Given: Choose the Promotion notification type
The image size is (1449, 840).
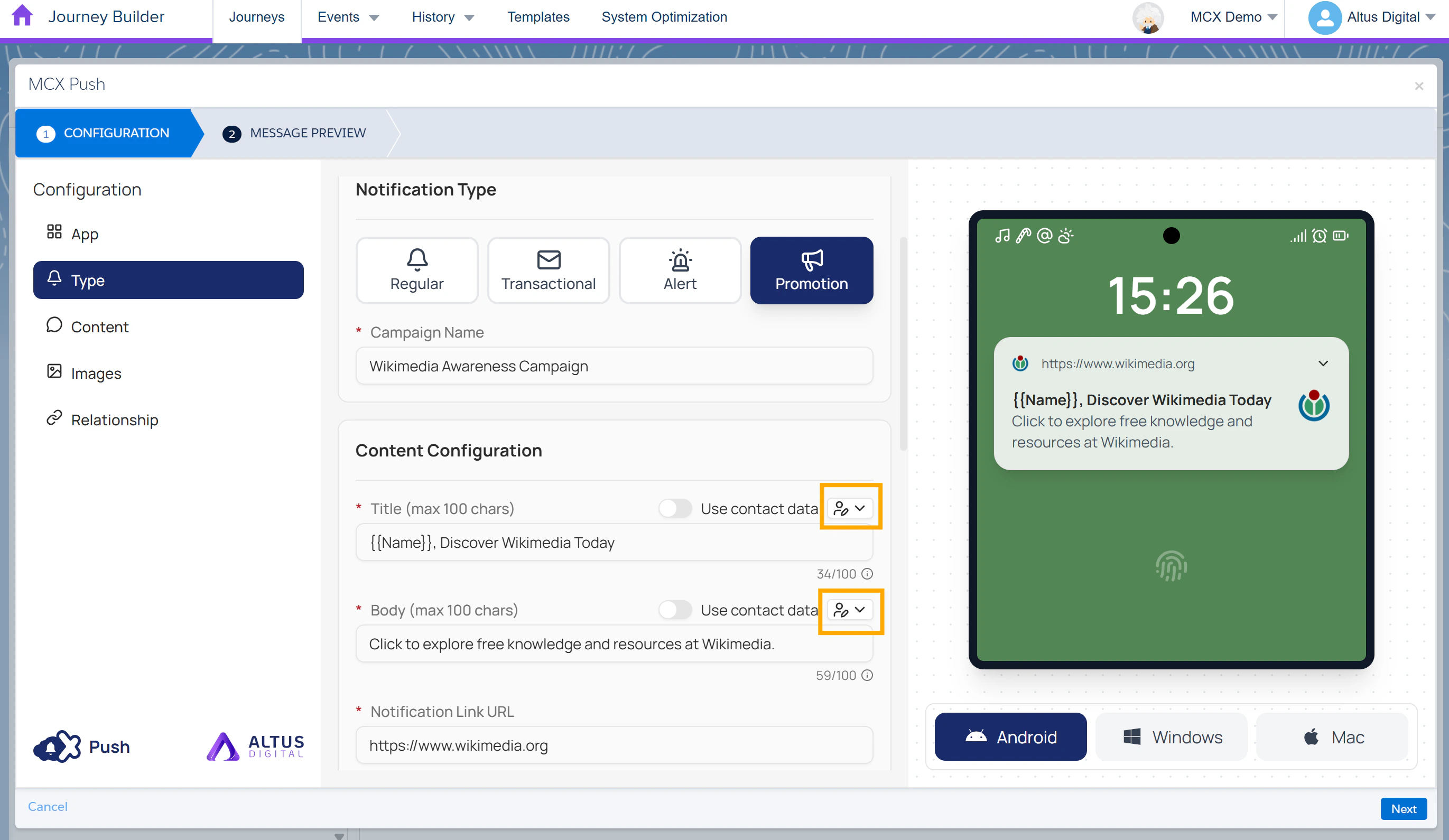Looking at the screenshot, I should coord(811,270).
